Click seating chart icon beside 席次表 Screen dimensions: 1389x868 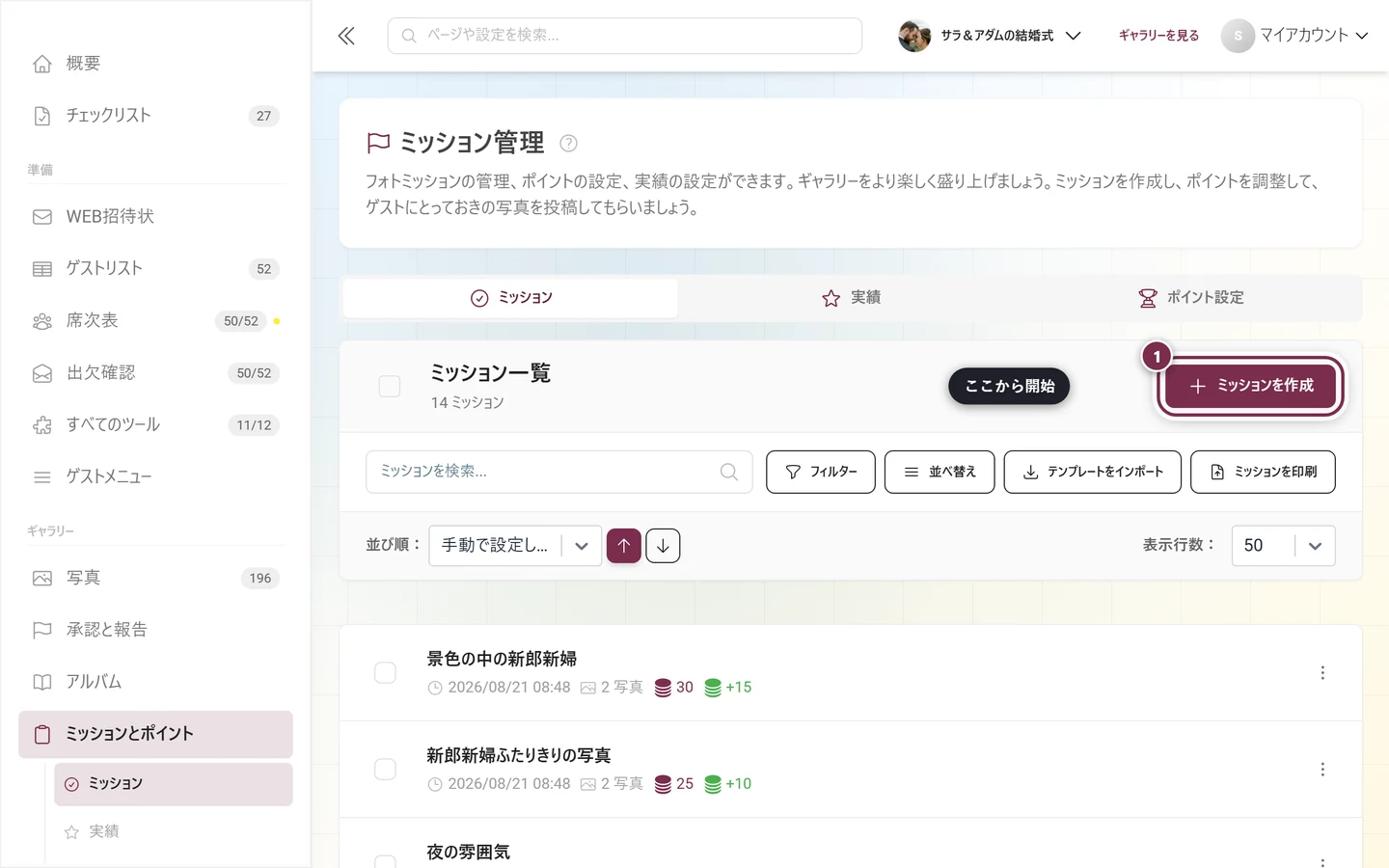point(42,321)
